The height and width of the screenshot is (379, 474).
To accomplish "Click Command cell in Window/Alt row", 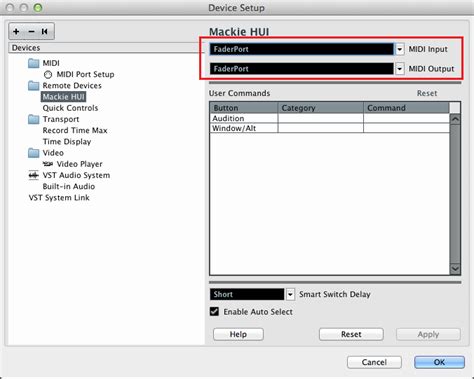I will pos(406,128).
